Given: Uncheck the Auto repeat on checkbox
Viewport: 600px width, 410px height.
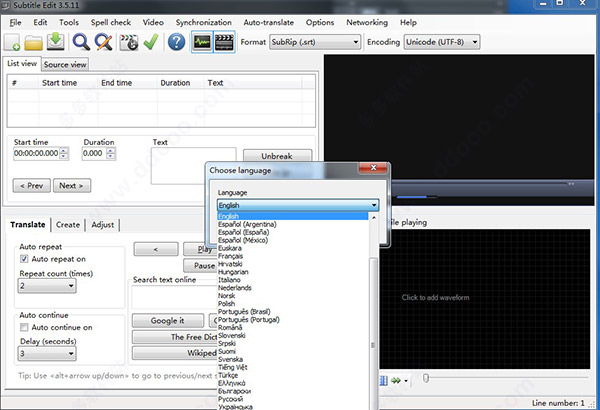Looking at the screenshot, I should coord(25,259).
